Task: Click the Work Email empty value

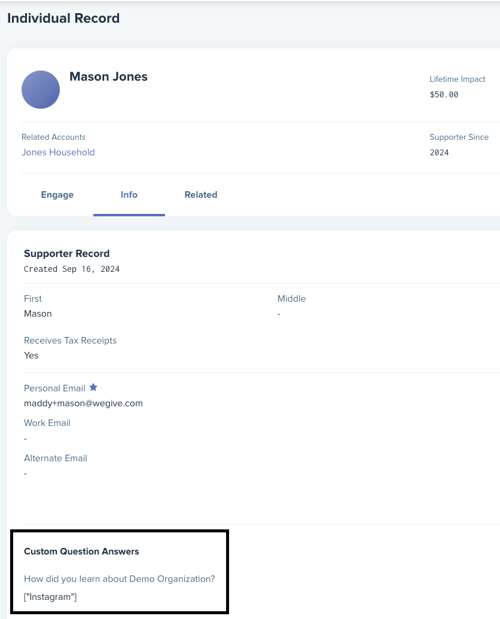Action: coord(26,439)
